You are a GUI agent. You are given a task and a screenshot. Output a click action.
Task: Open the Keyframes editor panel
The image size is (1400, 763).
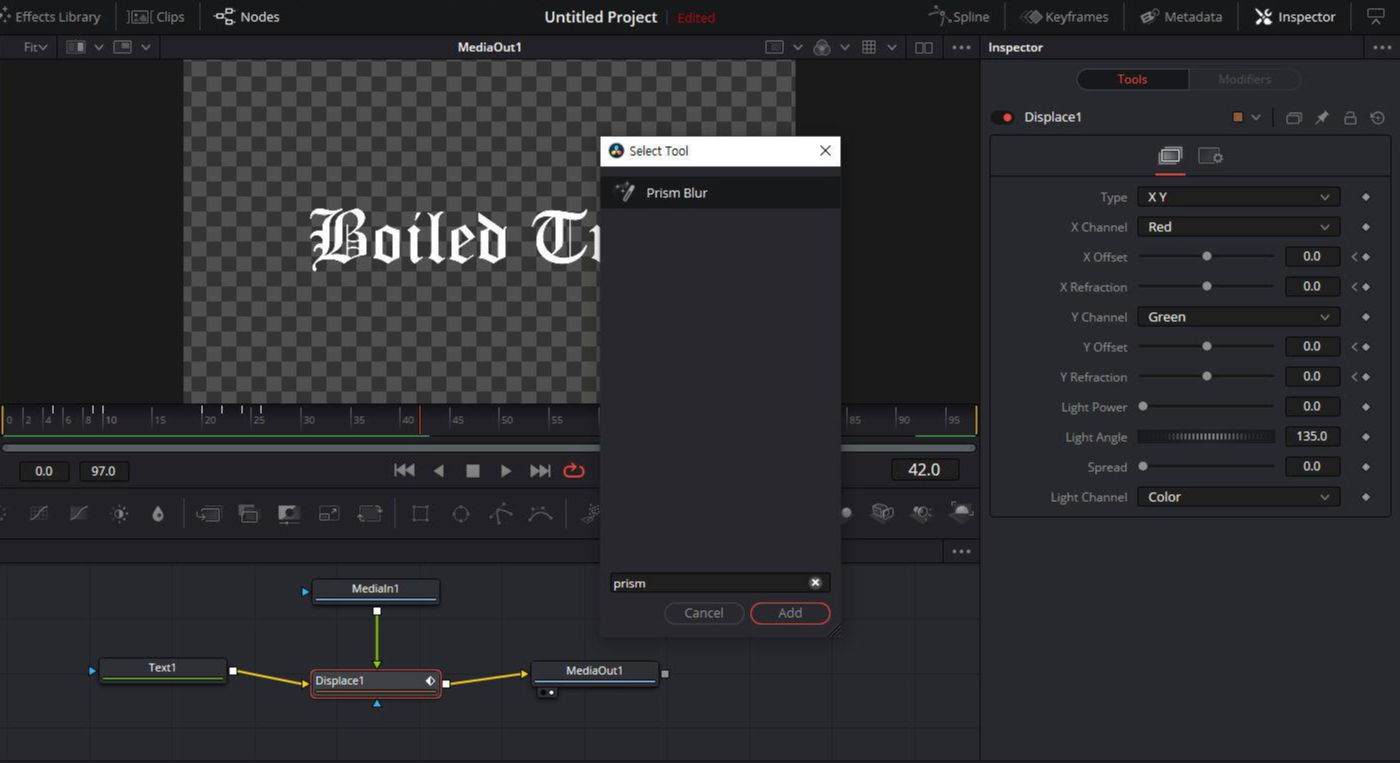point(1063,17)
